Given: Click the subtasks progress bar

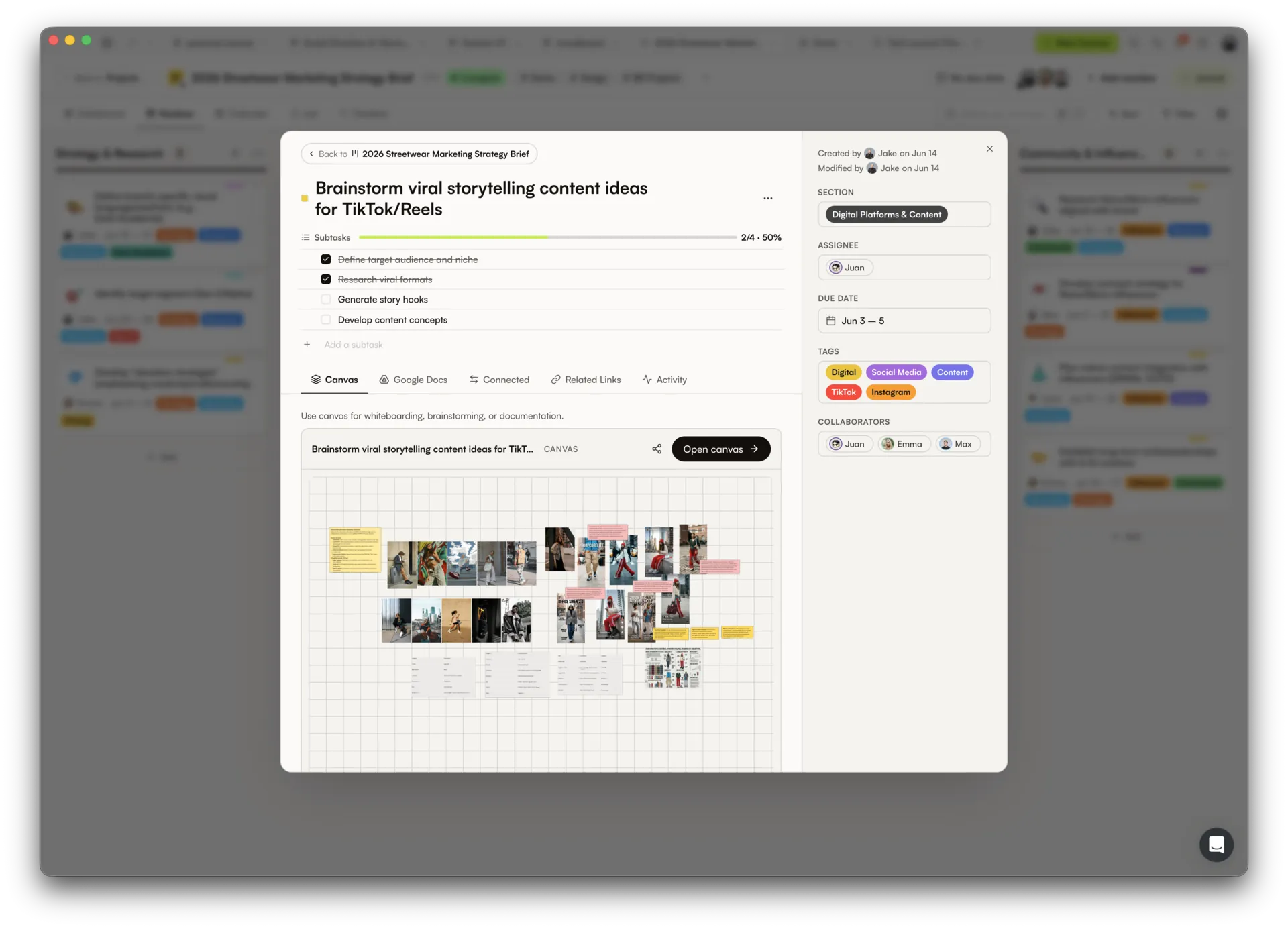Looking at the screenshot, I should [x=547, y=237].
